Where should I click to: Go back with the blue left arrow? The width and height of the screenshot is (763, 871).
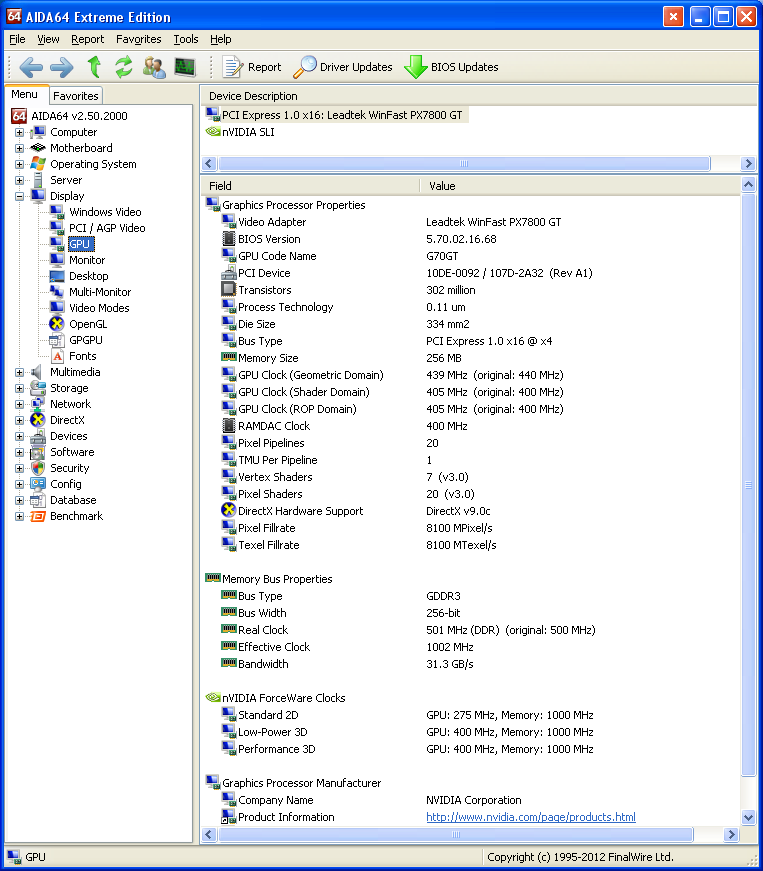[31, 67]
